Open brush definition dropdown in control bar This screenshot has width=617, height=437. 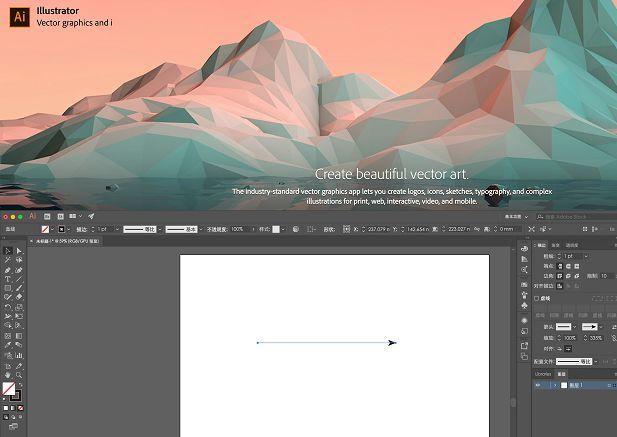tap(201, 229)
